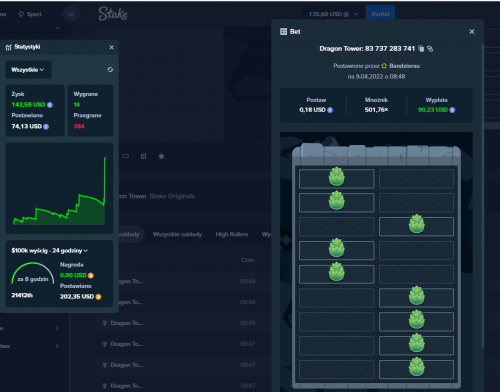Close the Statystyki panel
The height and width of the screenshot is (392, 500).
pos(111,47)
